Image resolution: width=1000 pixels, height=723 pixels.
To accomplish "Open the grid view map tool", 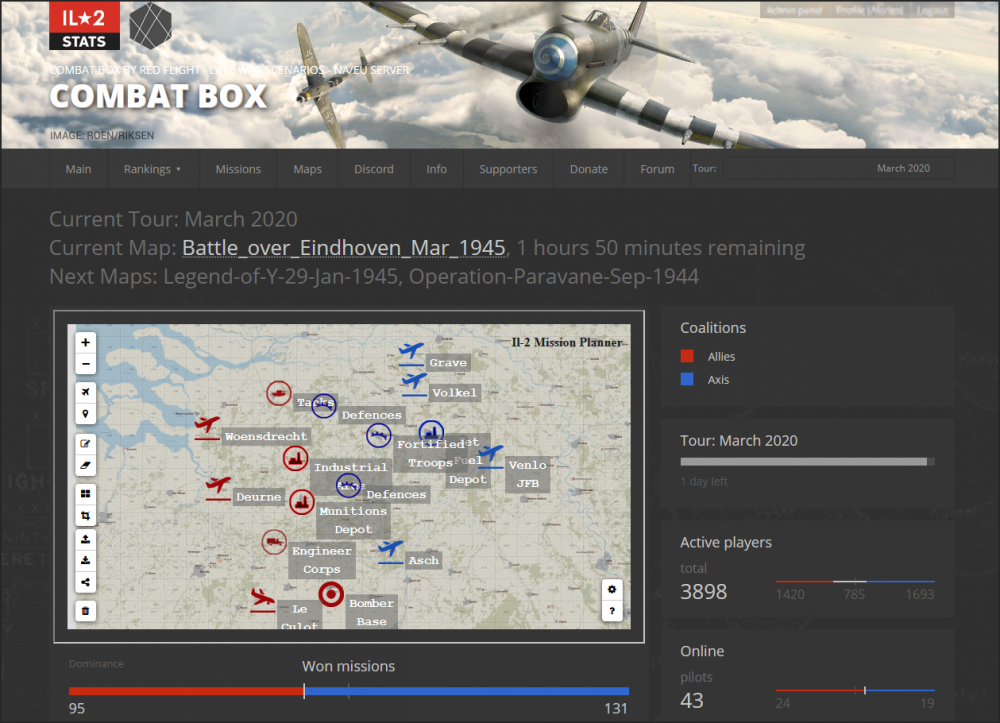I will point(85,493).
